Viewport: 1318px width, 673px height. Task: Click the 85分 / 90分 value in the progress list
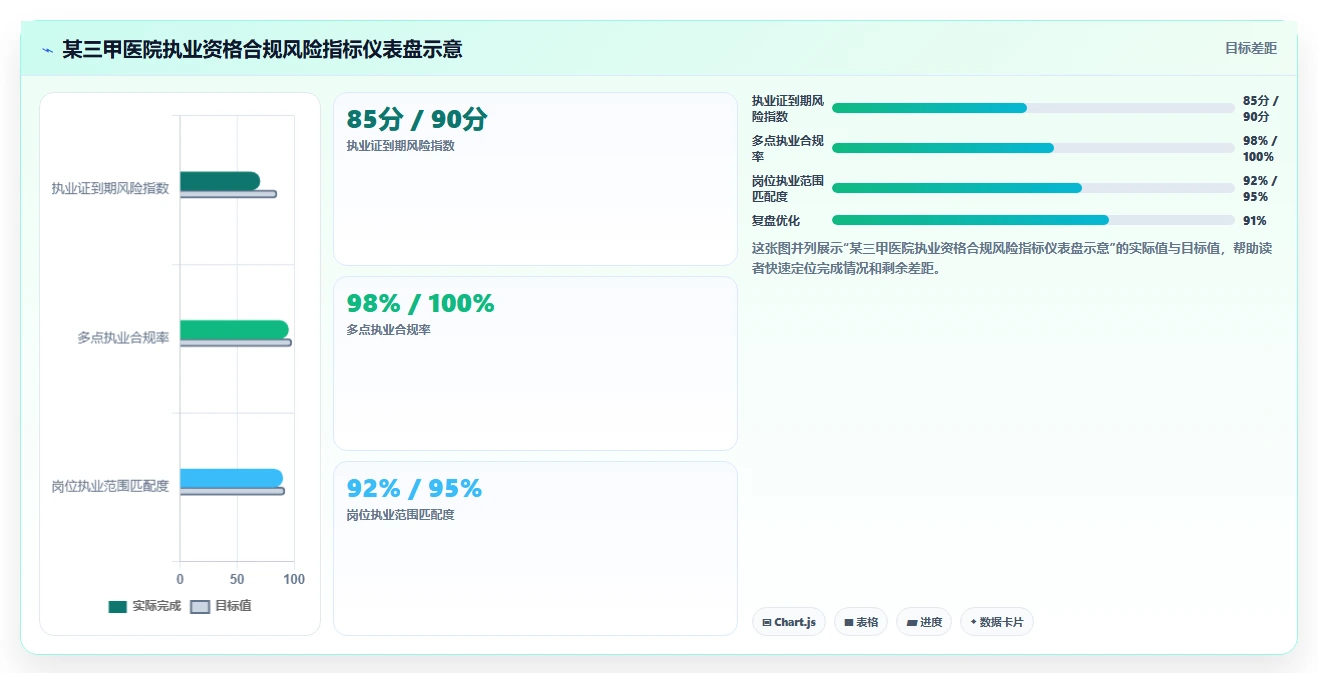click(x=1260, y=109)
